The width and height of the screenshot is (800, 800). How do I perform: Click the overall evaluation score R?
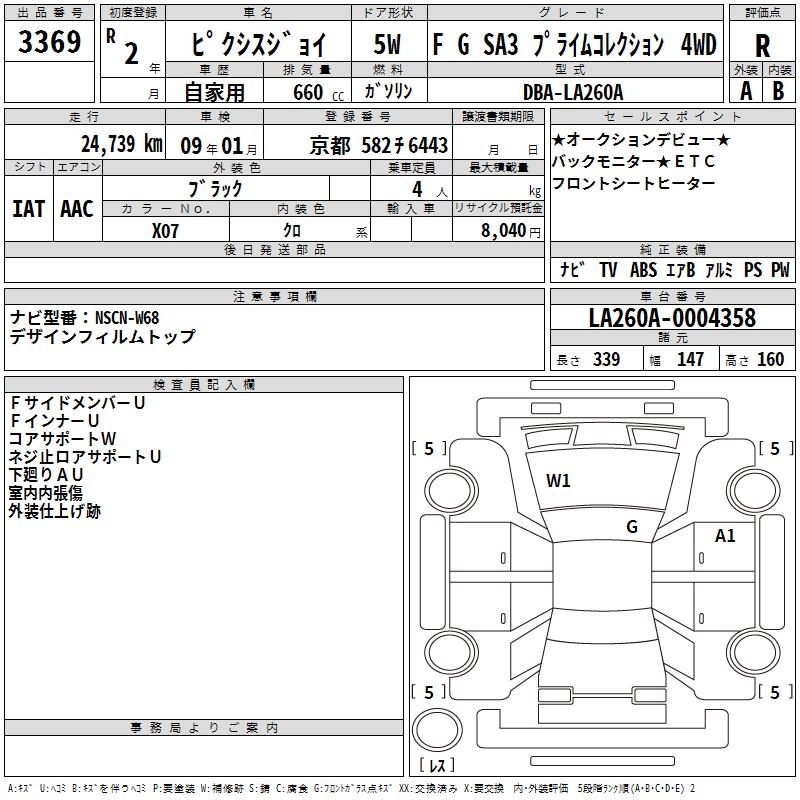click(762, 46)
